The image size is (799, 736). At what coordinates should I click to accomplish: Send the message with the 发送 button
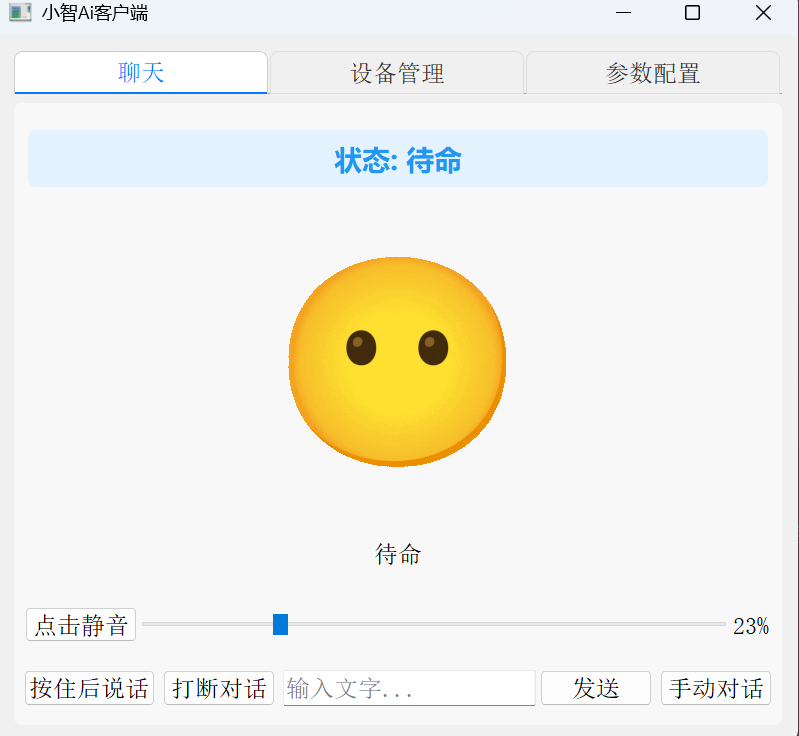tap(595, 688)
